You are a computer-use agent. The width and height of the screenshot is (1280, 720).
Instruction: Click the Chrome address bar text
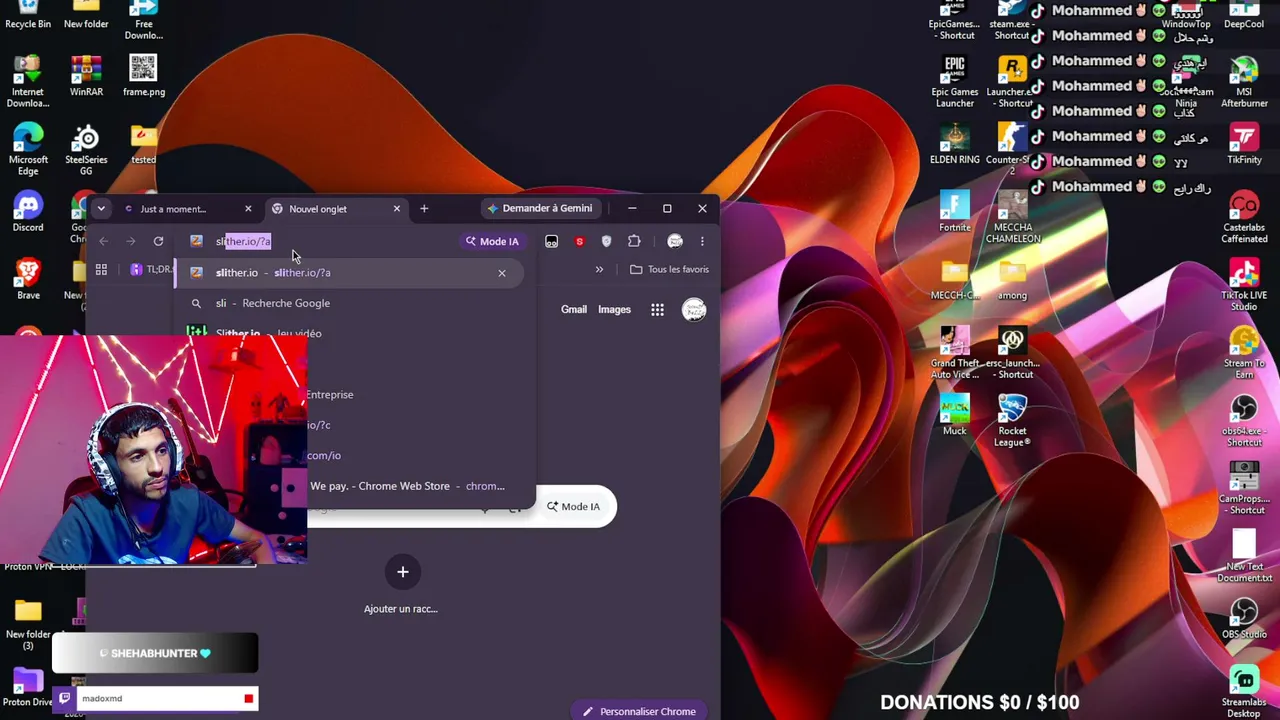(243, 241)
